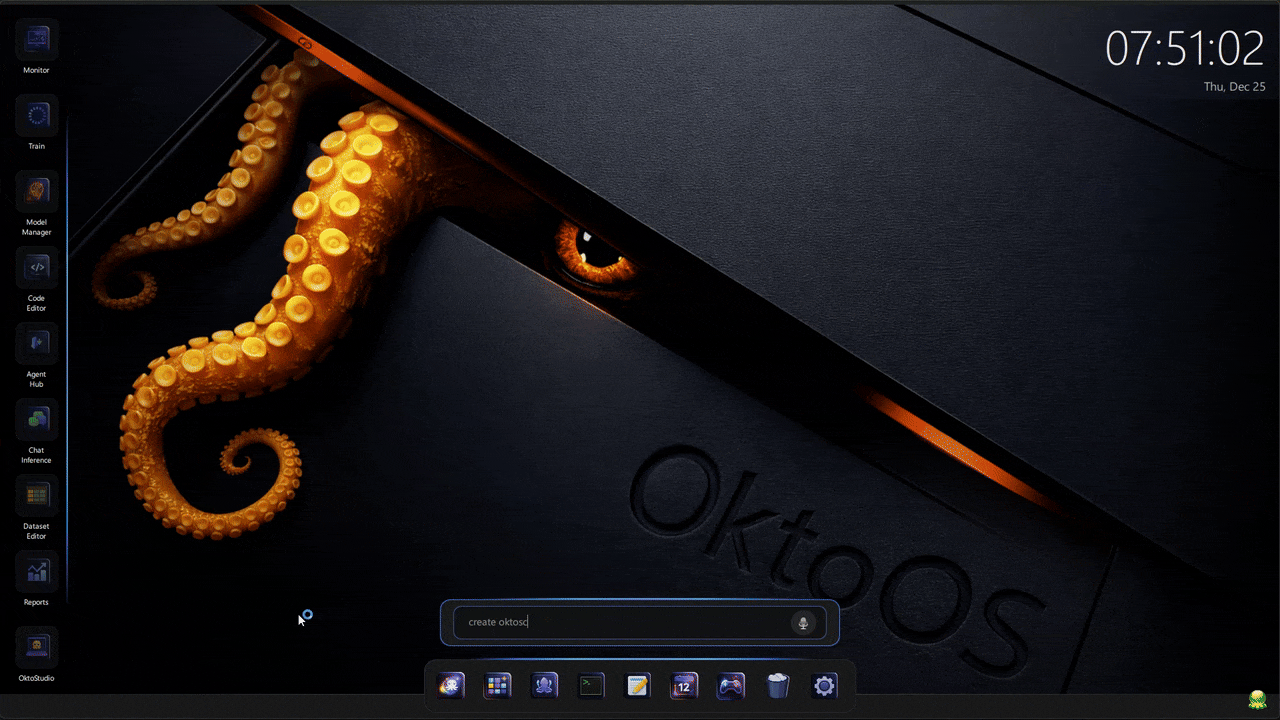Image resolution: width=1280 pixels, height=720 pixels.
Task: Open the Agent Hub
Action: pos(36,344)
